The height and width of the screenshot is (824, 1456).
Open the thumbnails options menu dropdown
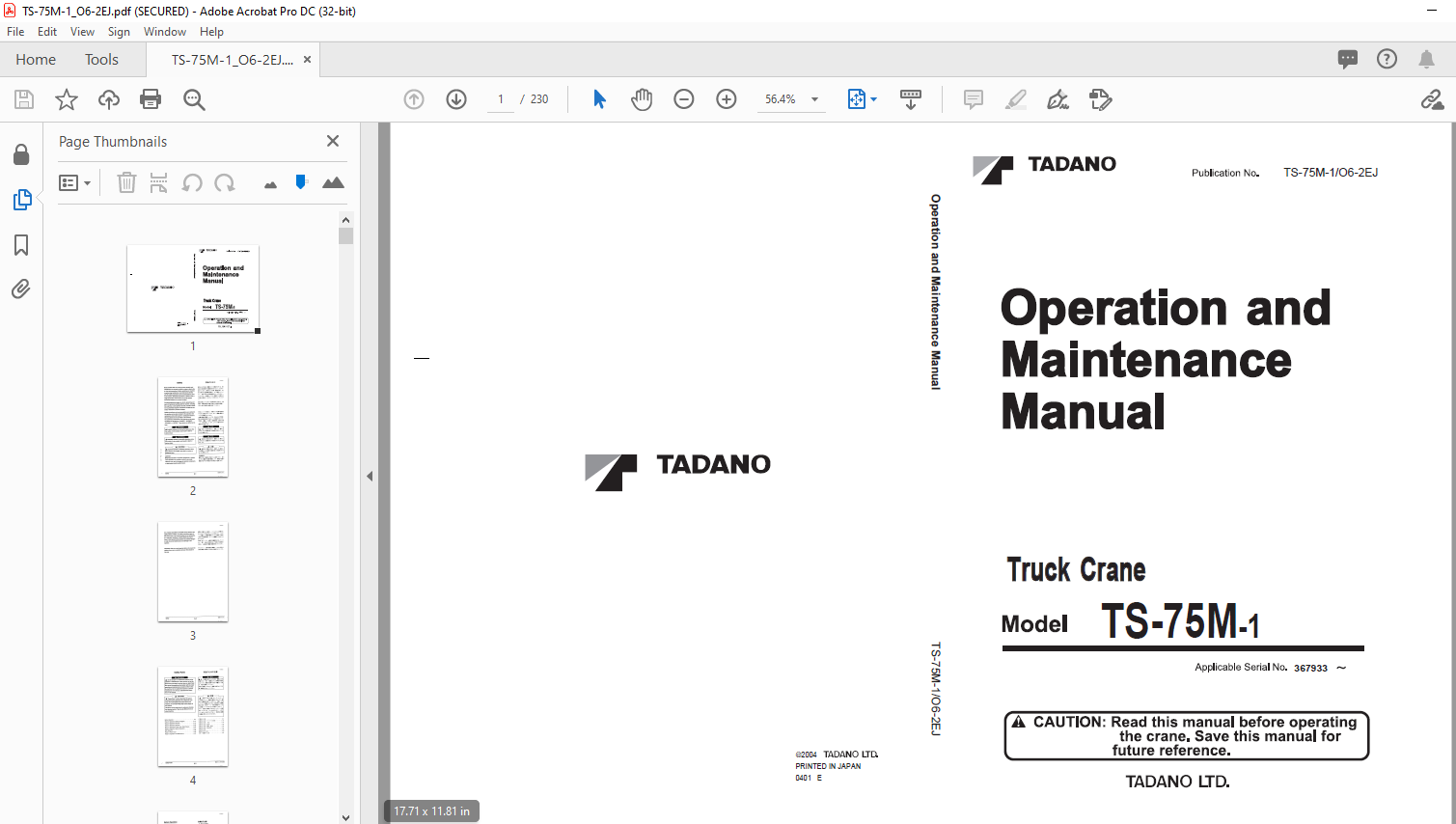tap(75, 182)
